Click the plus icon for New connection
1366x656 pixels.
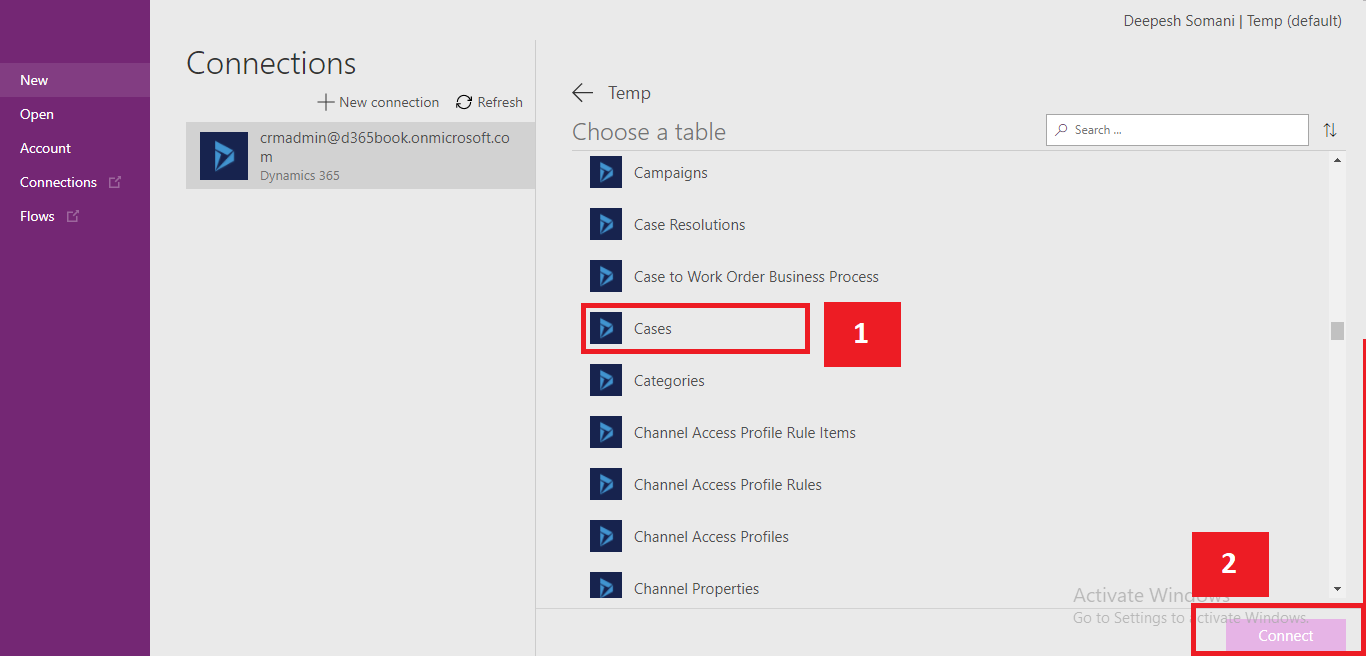point(325,102)
